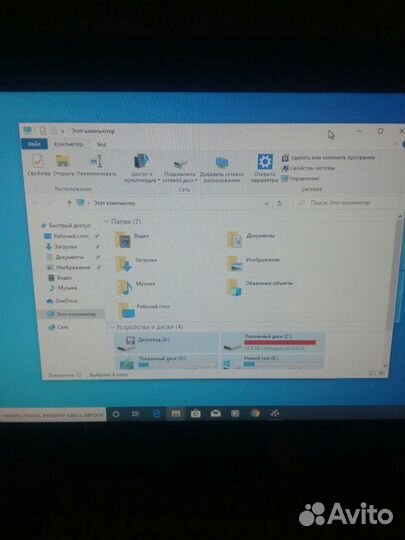
Task: Collapse the Устройства и диски (4) group
Action: (112, 327)
